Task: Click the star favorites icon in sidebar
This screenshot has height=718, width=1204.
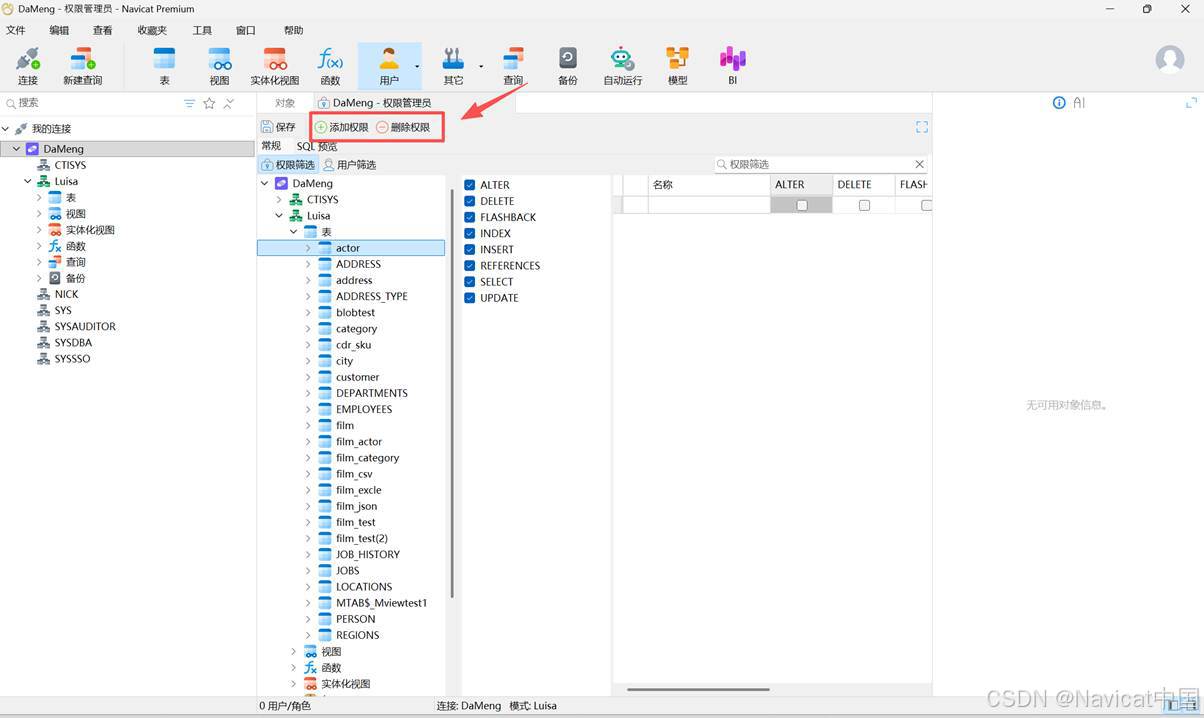Action: tap(209, 103)
